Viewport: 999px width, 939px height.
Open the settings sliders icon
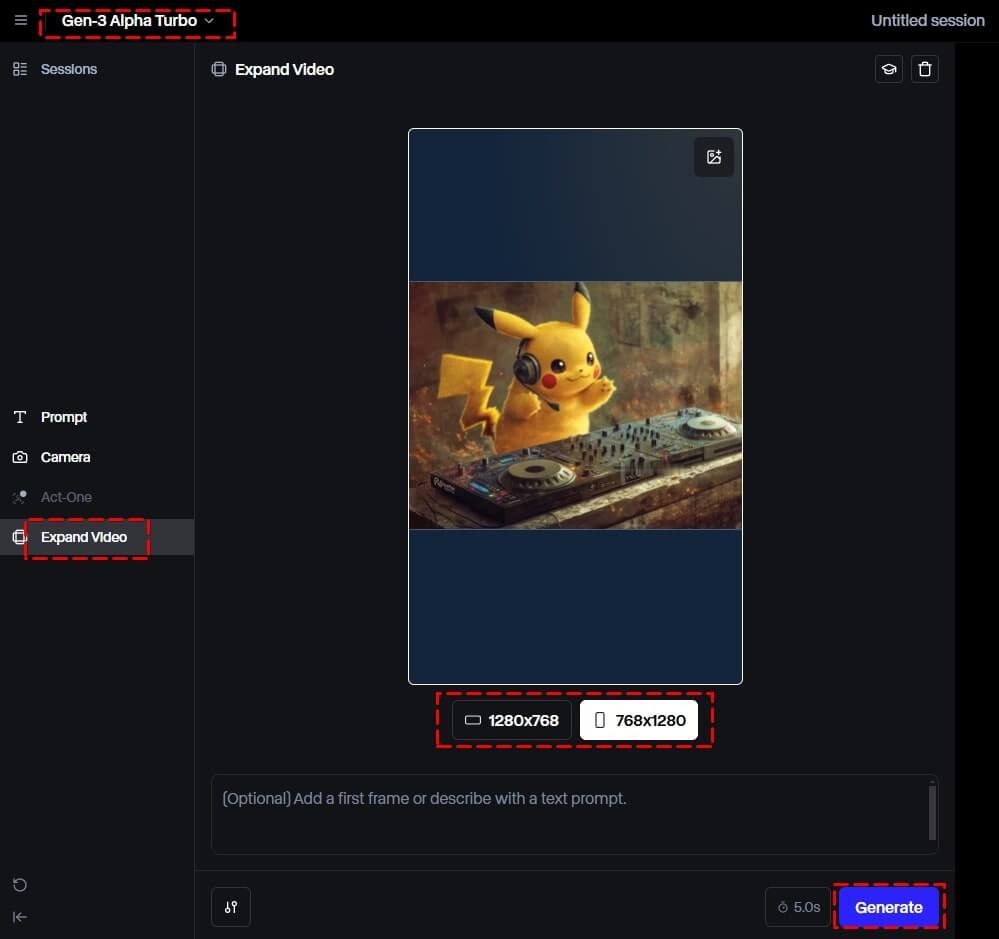(x=231, y=907)
